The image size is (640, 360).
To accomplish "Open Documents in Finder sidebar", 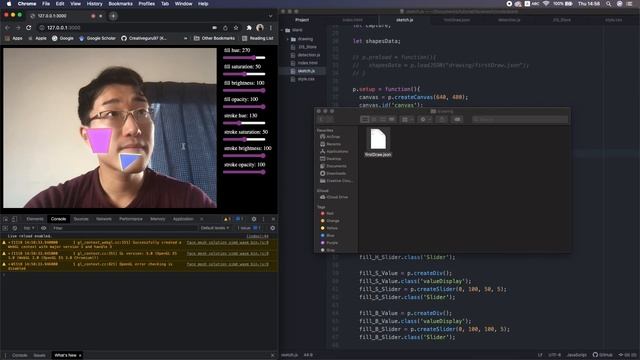I will (333, 166).
